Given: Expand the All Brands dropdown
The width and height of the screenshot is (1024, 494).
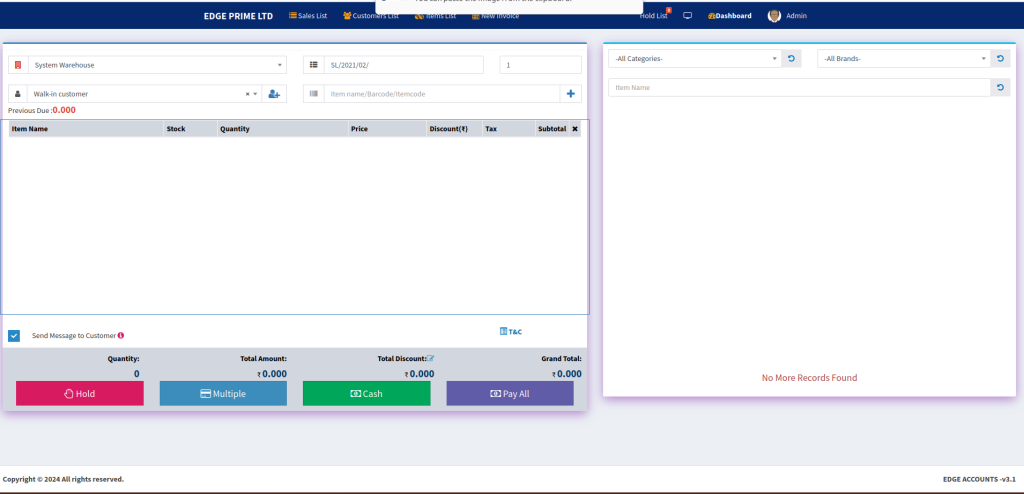Looking at the screenshot, I should click(x=902, y=59).
